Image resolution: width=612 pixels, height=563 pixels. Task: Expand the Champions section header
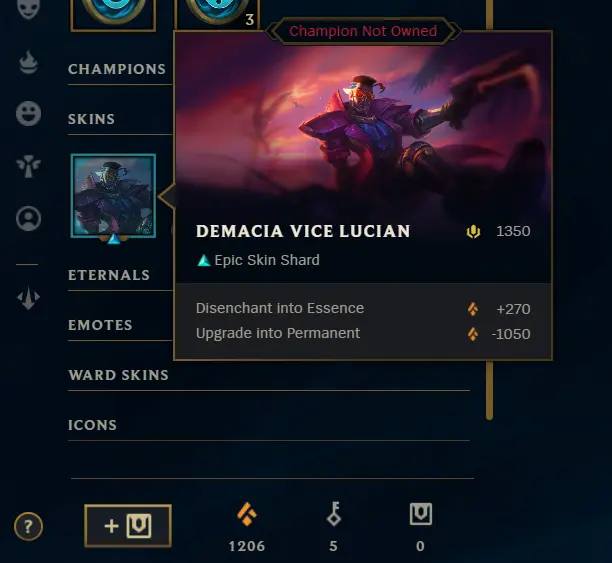pyautogui.click(x=117, y=69)
